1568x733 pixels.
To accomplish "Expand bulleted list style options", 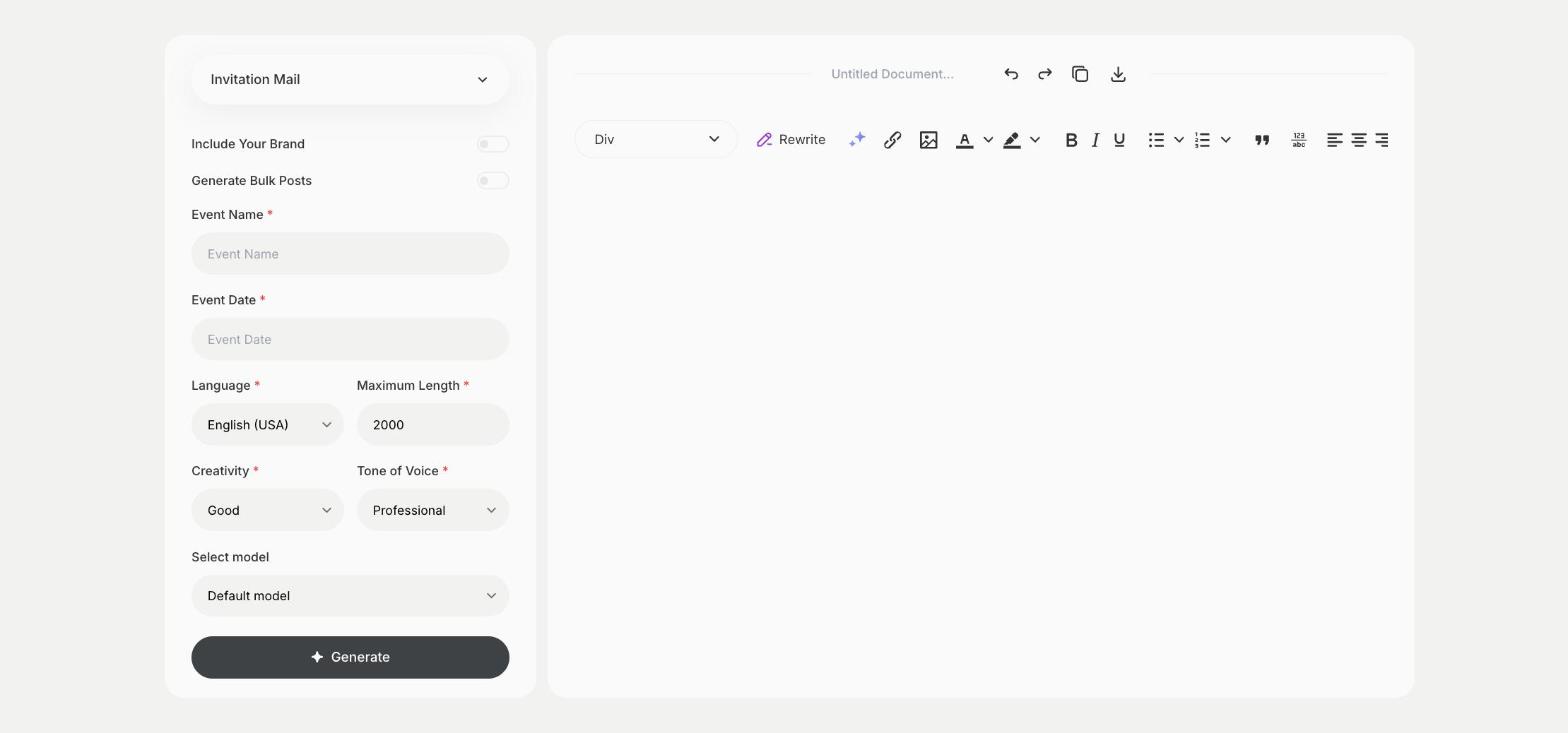I will point(1179,140).
